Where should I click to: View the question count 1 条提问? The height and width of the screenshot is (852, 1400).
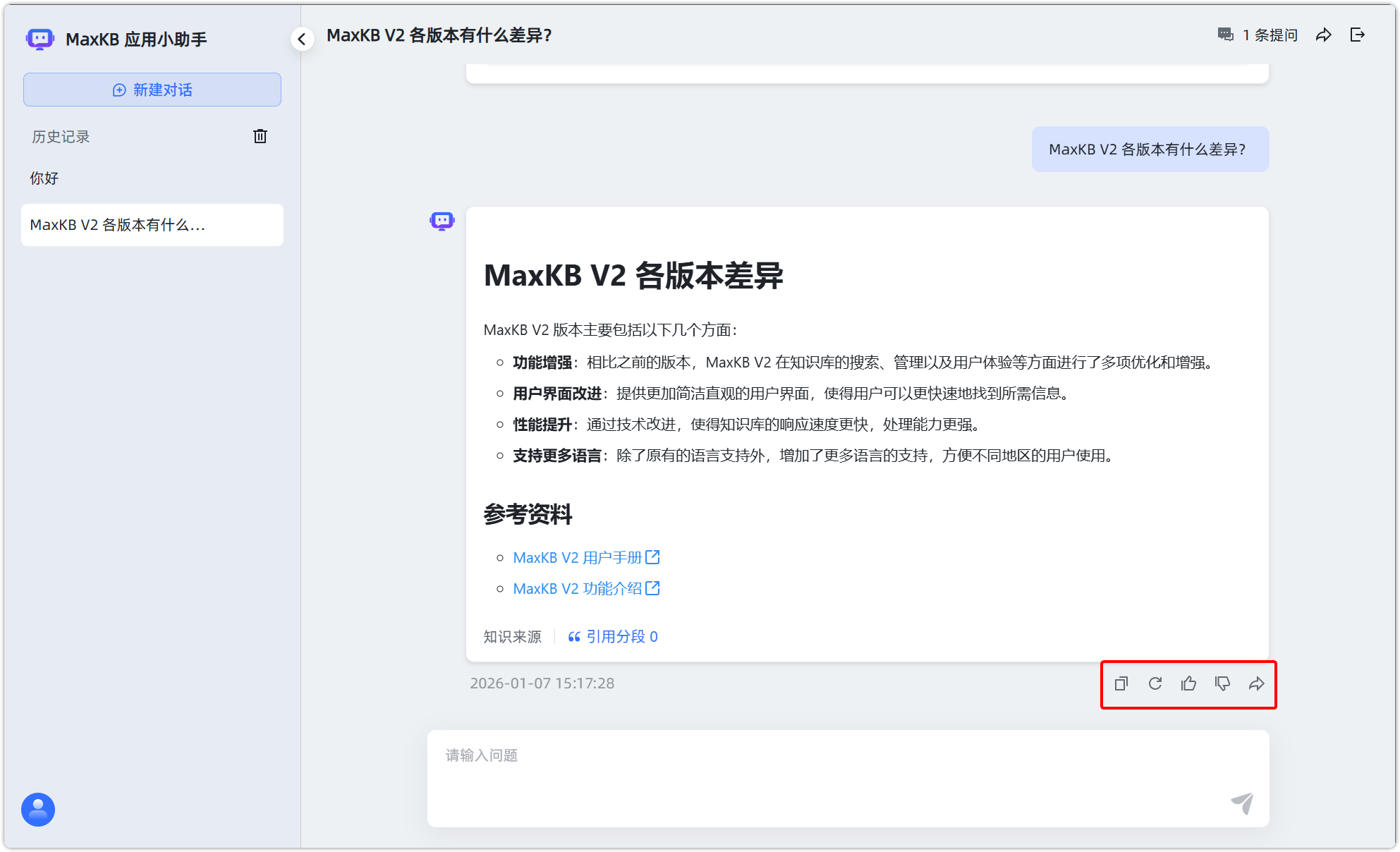point(1262,36)
